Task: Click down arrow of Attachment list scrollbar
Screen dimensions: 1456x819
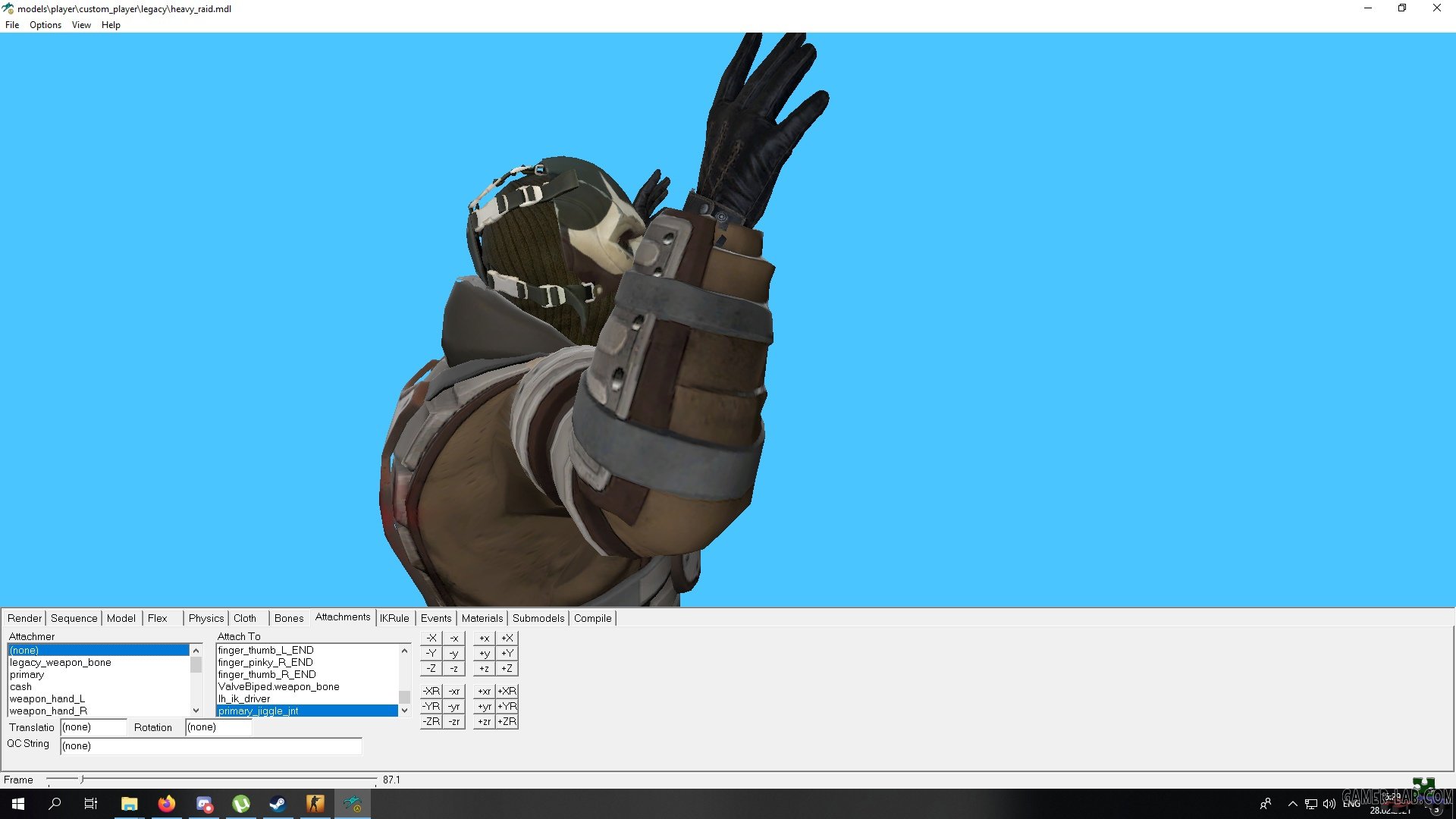Action: coord(196,711)
